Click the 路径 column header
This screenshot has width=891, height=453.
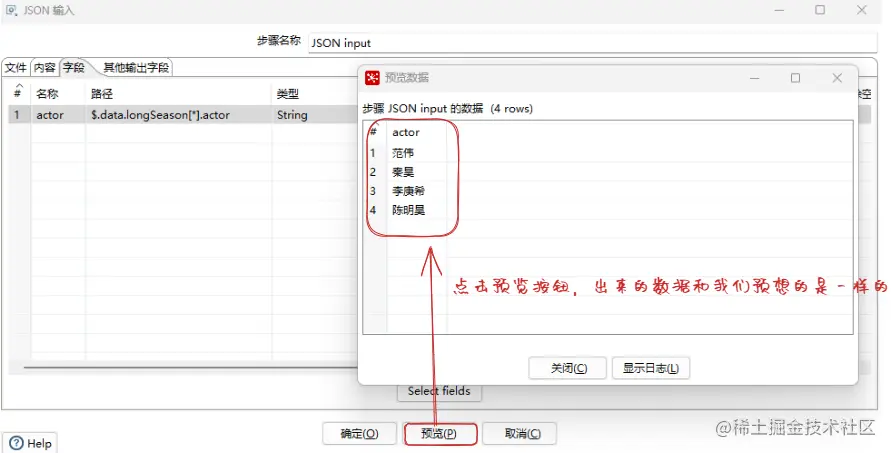178,94
